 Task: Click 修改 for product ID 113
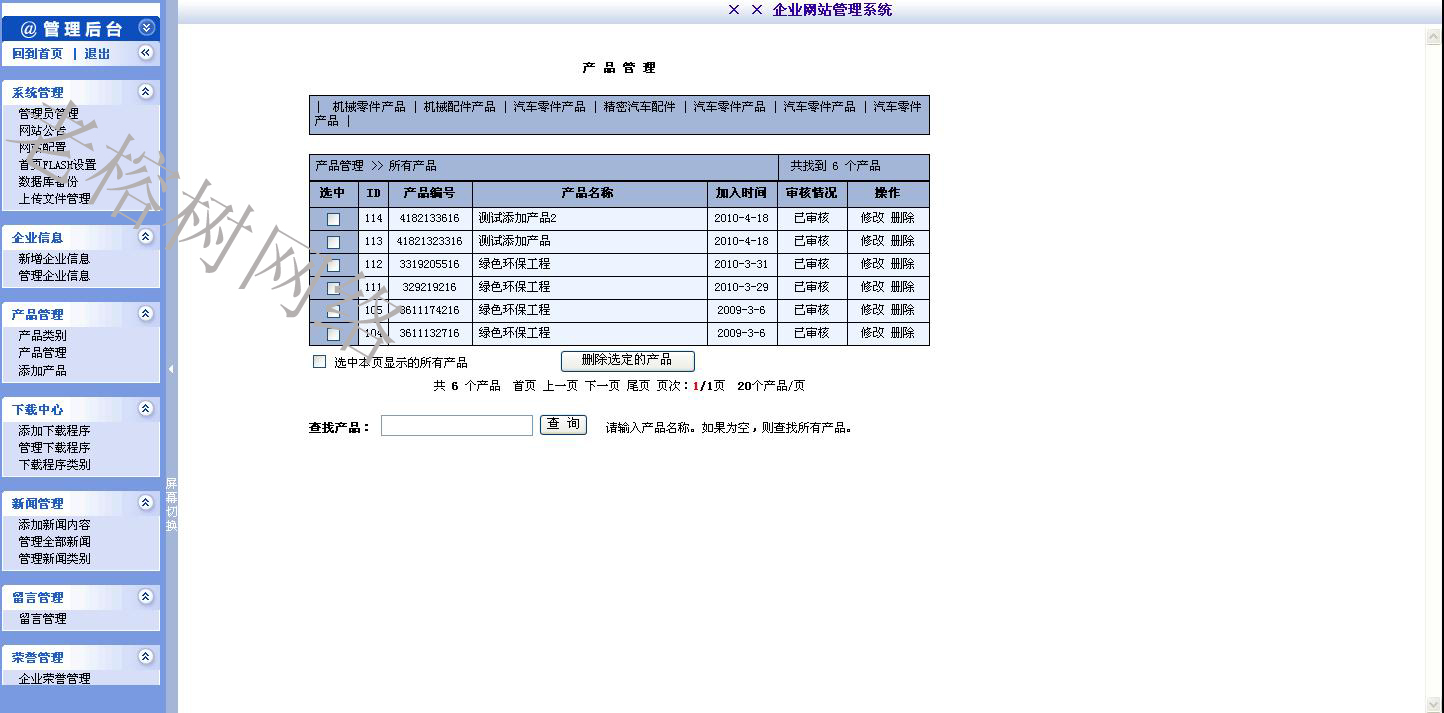872,241
